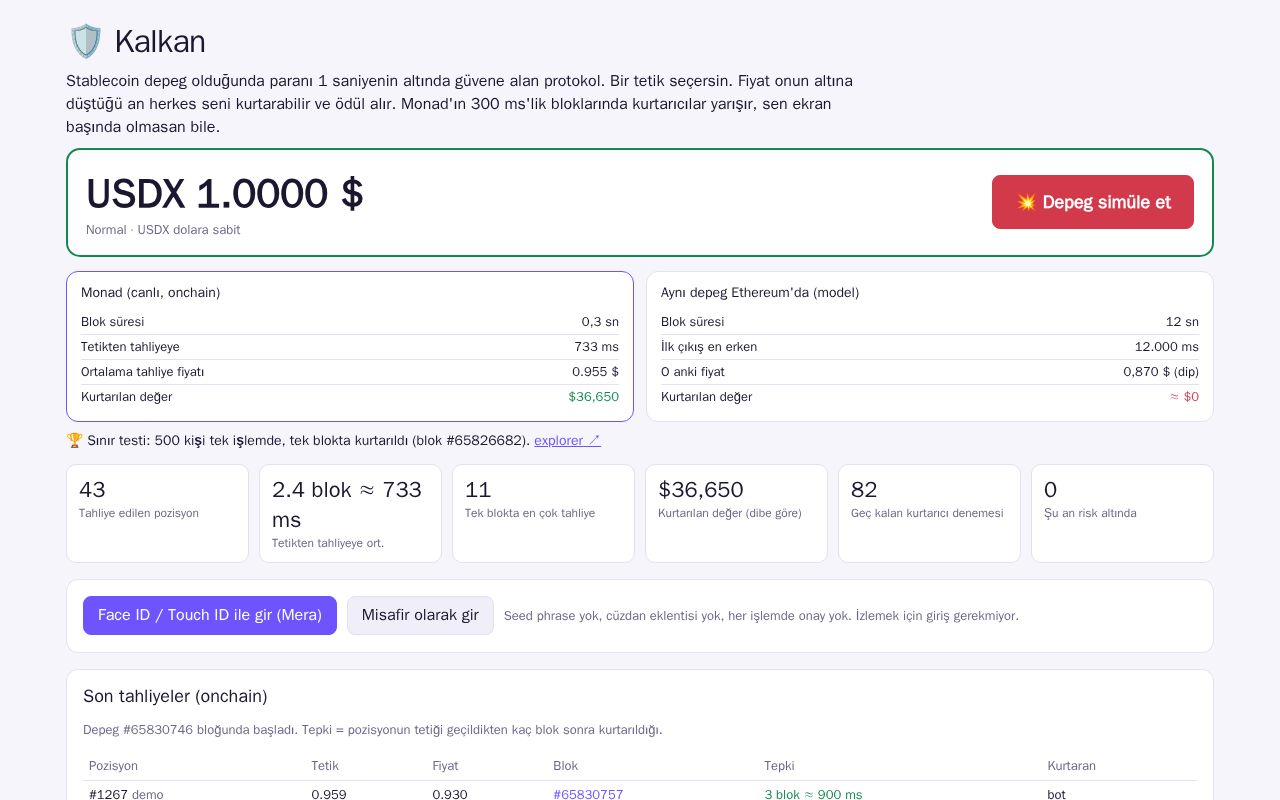This screenshot has height=800, width=1280.
Task: Click the Pozisyon column header
Action: pyautogui.click(x=113, y=766)
